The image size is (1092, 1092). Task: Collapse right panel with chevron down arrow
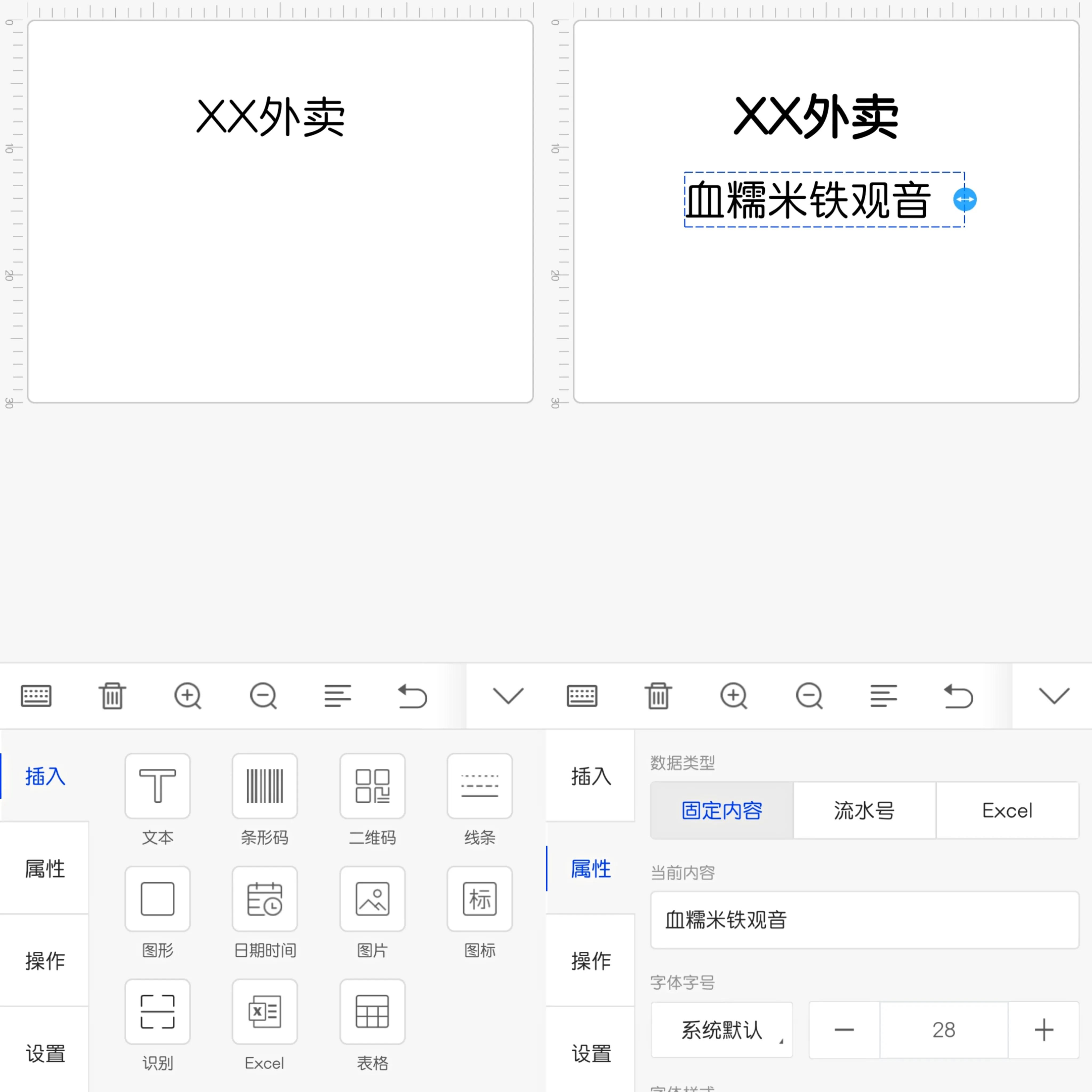(1054, 696)
